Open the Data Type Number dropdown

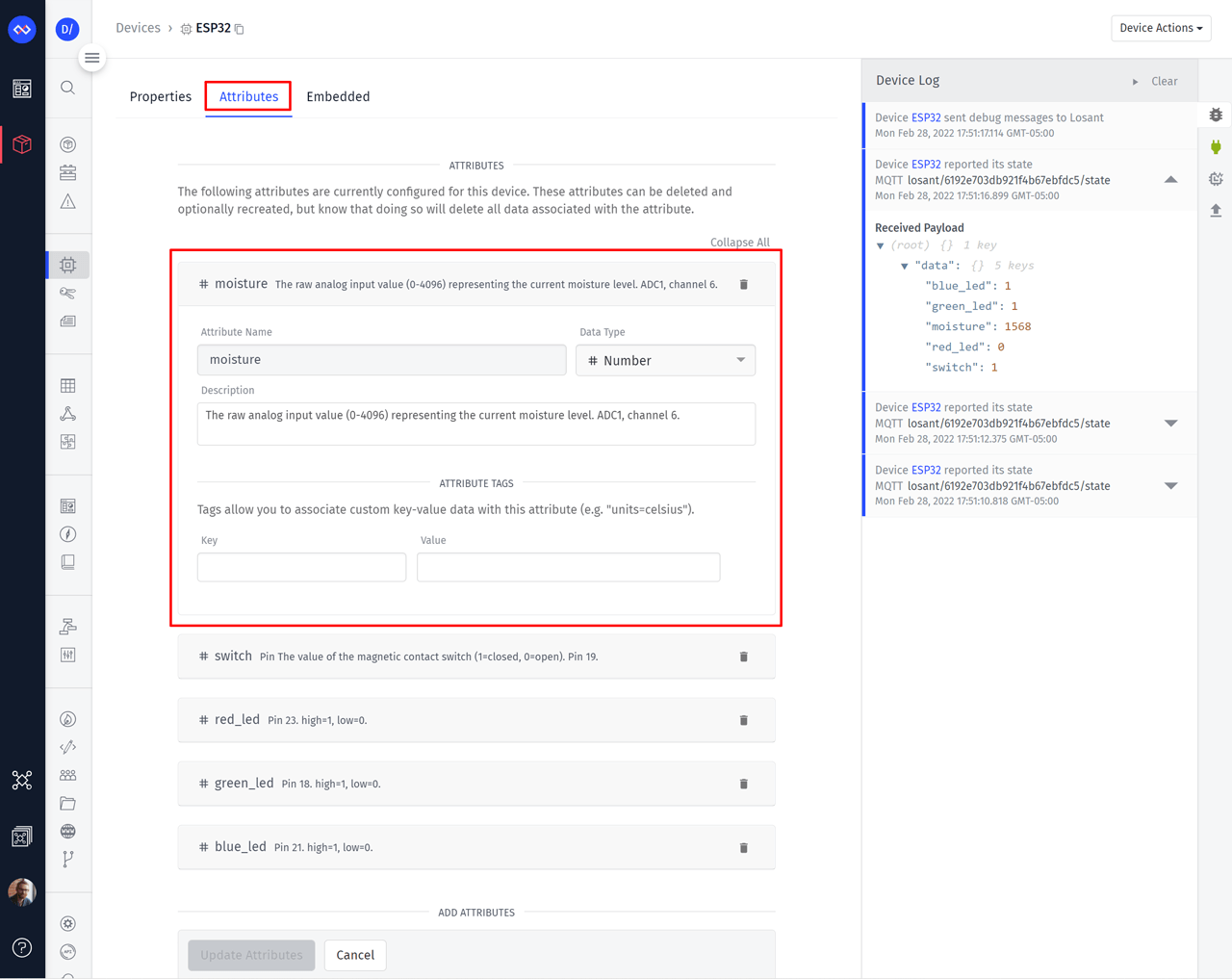665,360
